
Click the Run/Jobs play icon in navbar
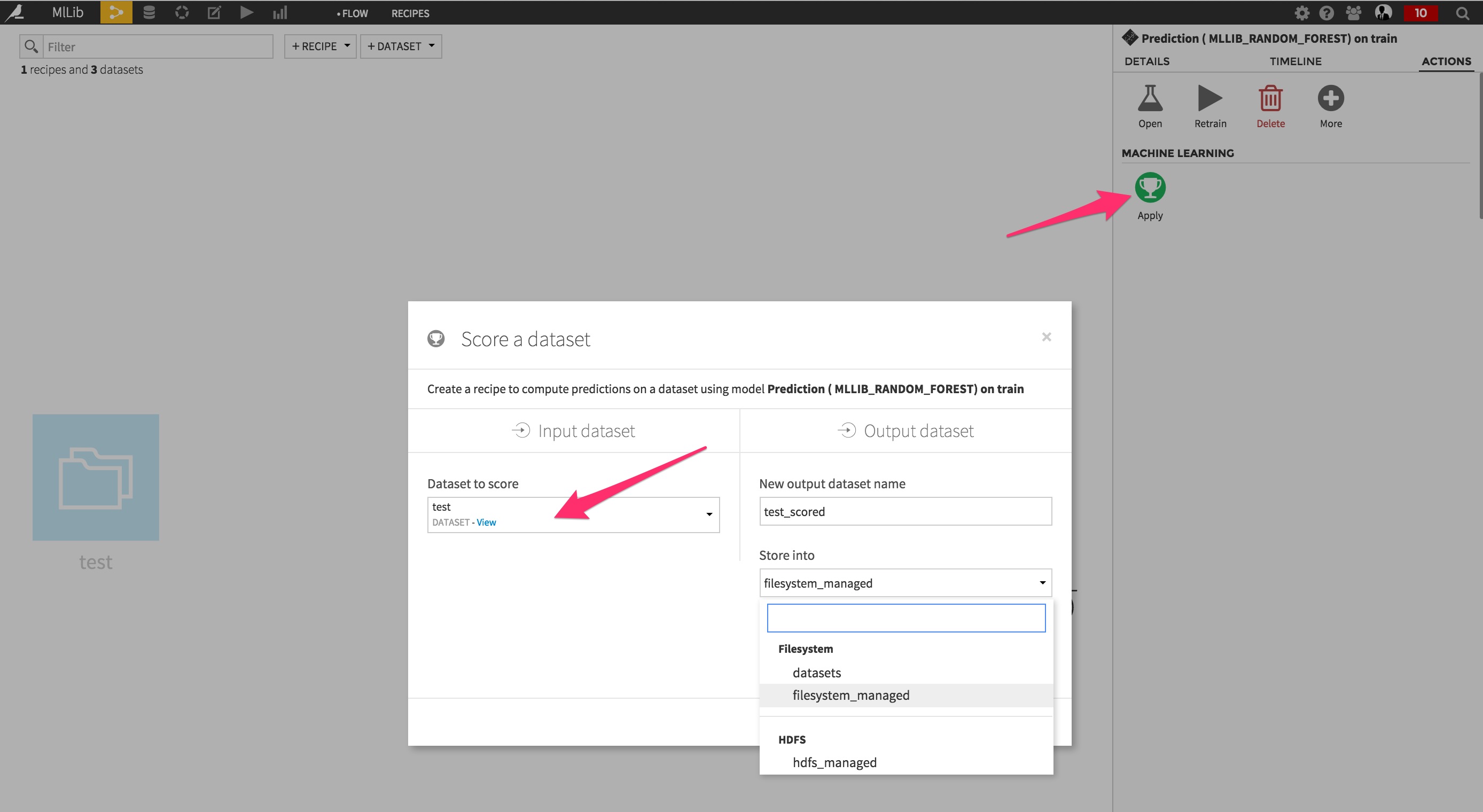point(246,12)
